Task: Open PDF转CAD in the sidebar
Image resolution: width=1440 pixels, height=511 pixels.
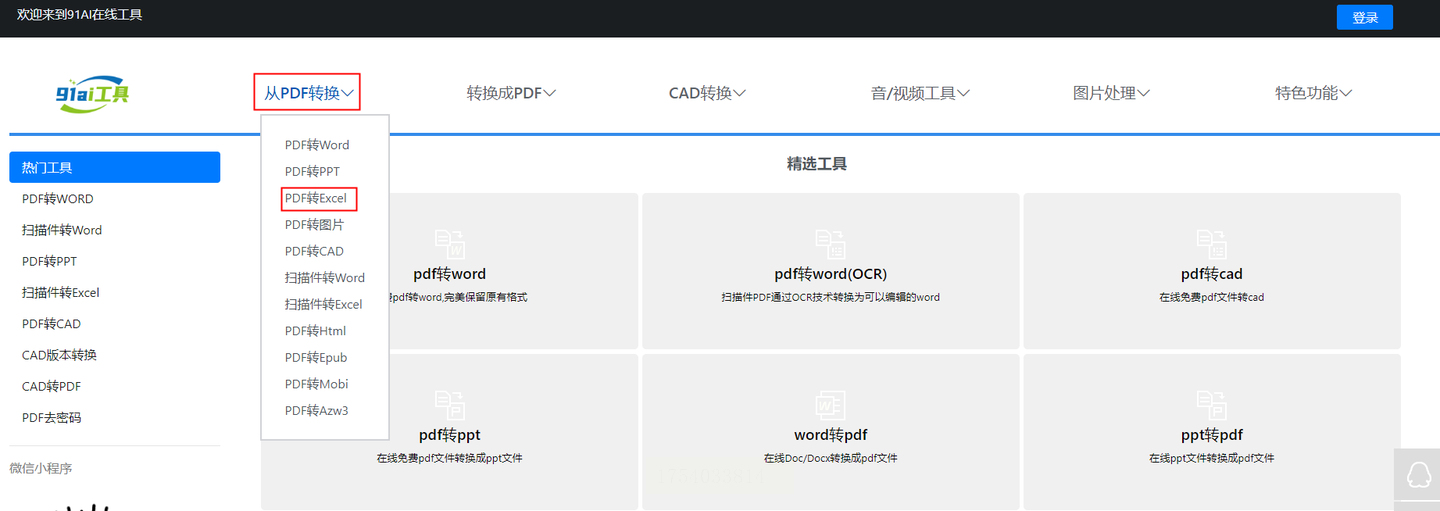Action: [x=52, y=324]
